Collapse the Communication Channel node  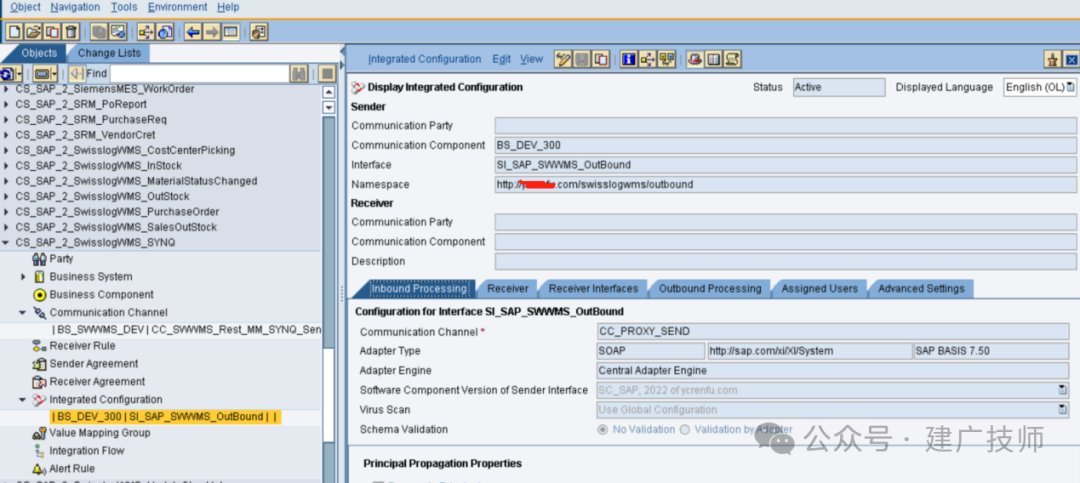coord(23,313)
